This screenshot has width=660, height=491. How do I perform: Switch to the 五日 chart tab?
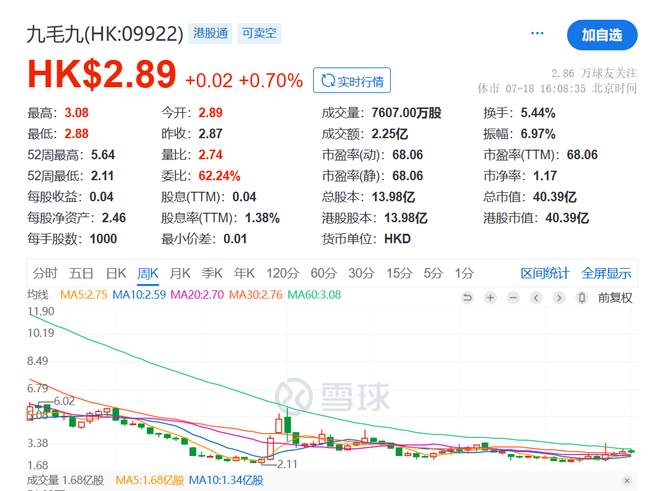point(81,273)
